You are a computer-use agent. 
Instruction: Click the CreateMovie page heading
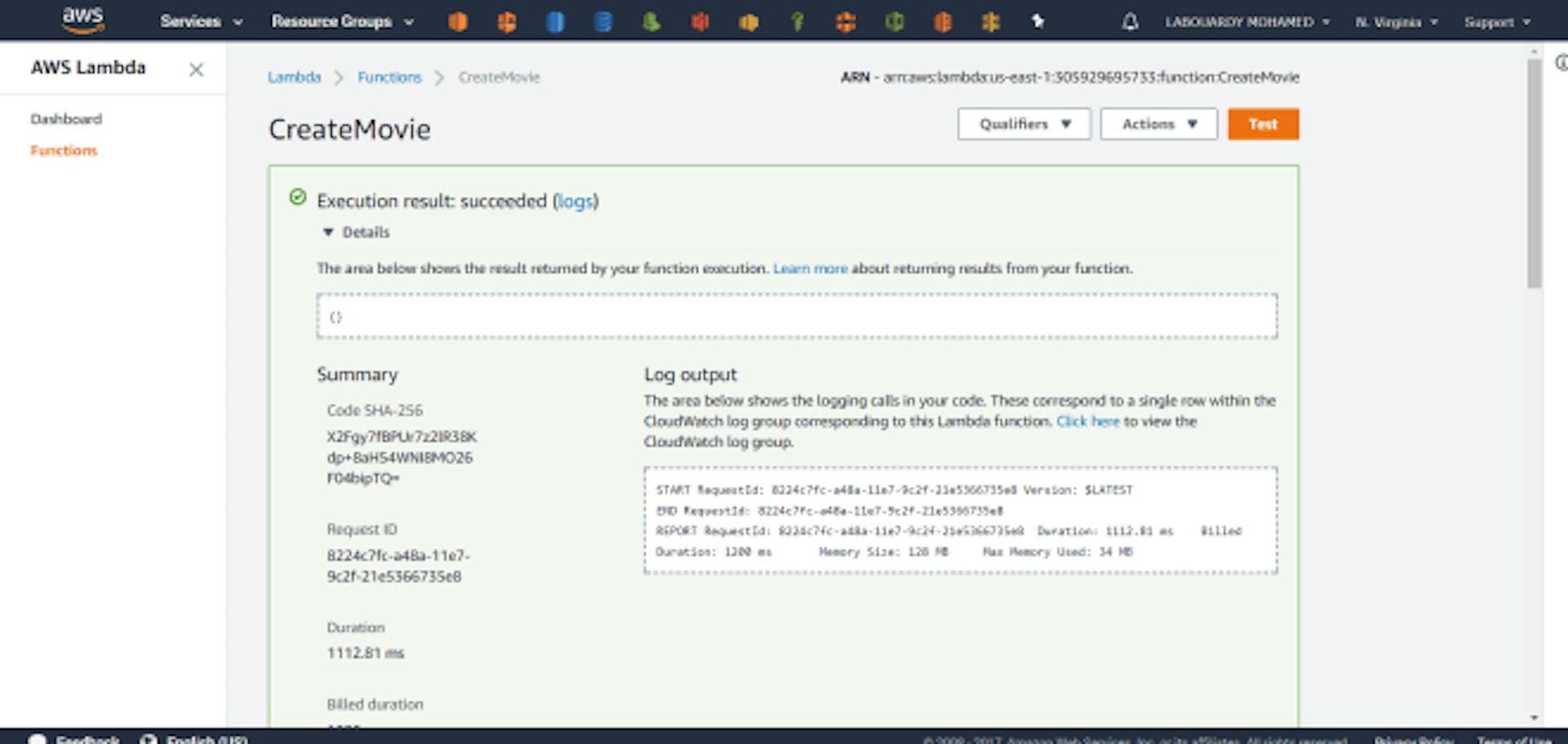350,129
